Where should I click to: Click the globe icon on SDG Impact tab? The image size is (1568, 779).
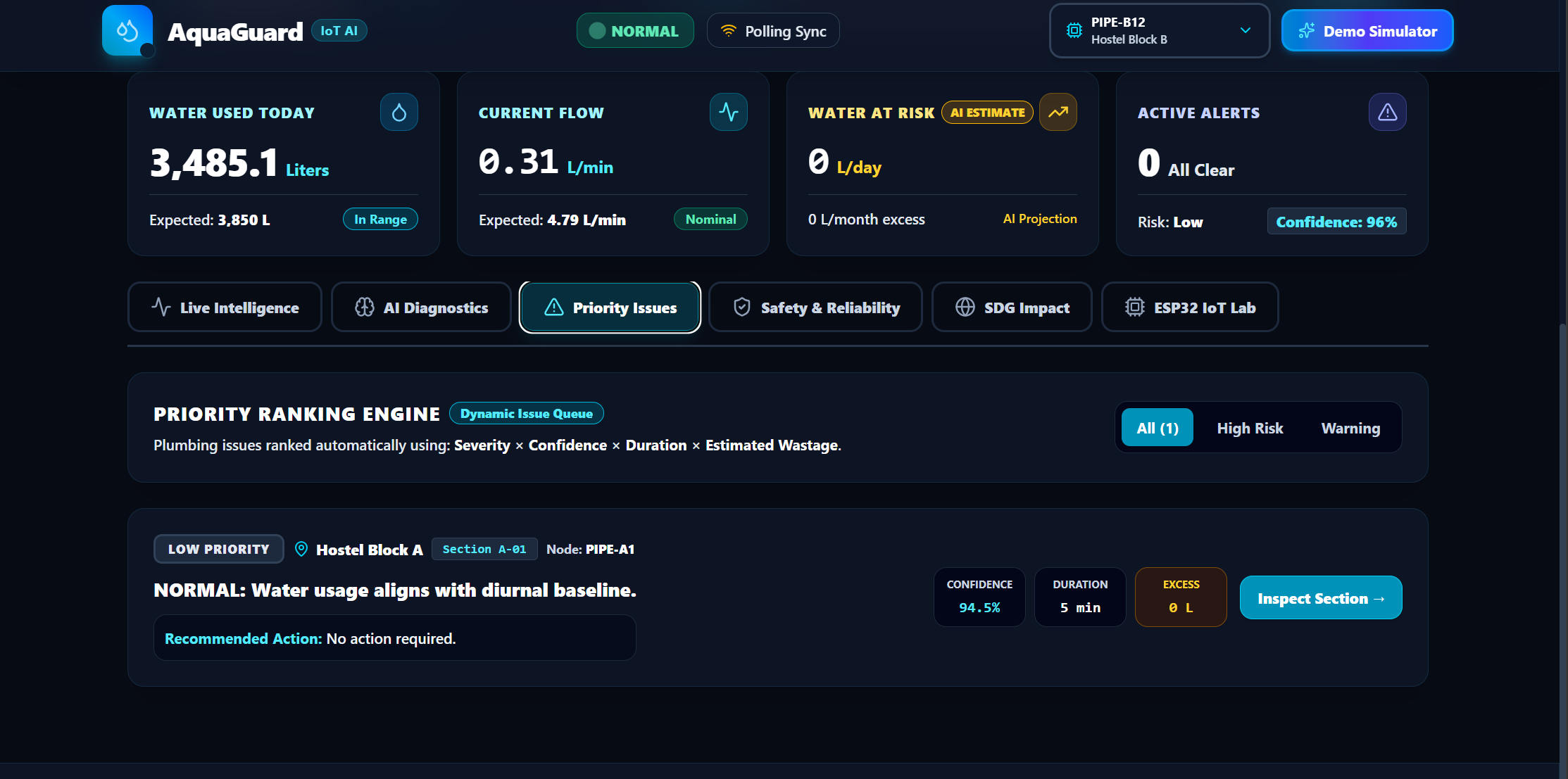coord(965,308)
